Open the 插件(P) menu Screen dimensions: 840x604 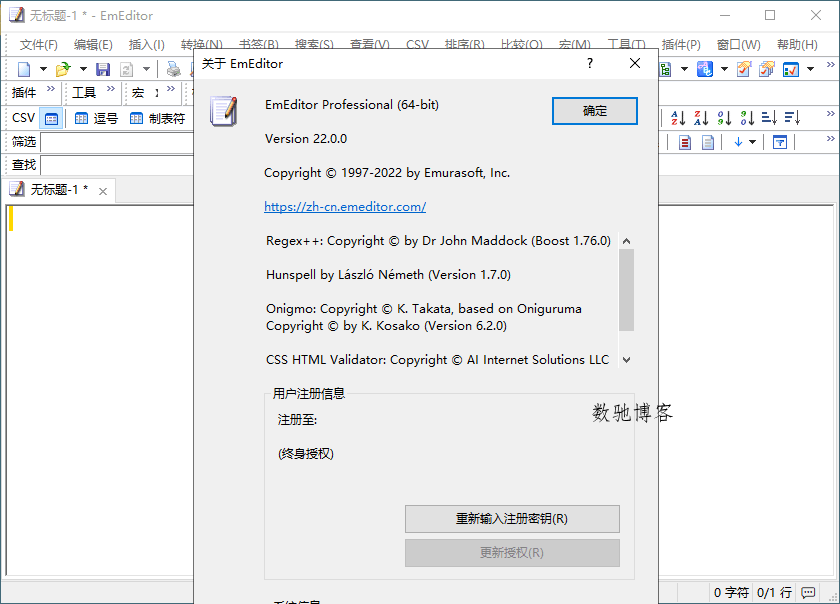681,44
